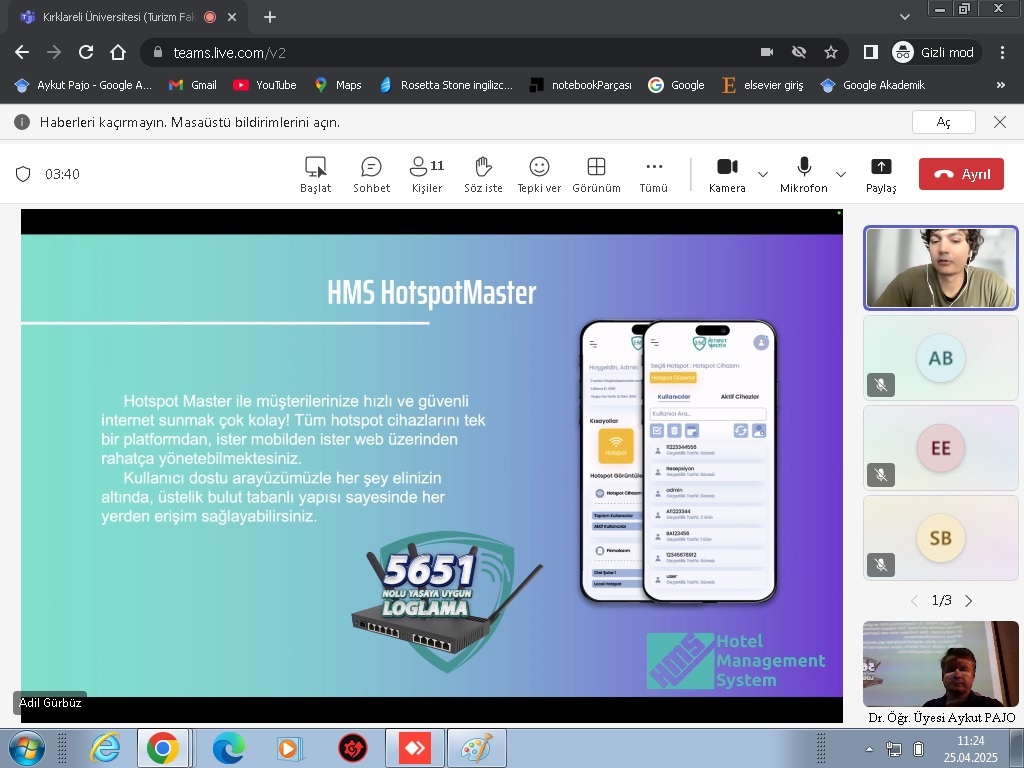The image size is (1024, 768).
Task: Open the Sohbet chat panel
Action: click(372, 174)
